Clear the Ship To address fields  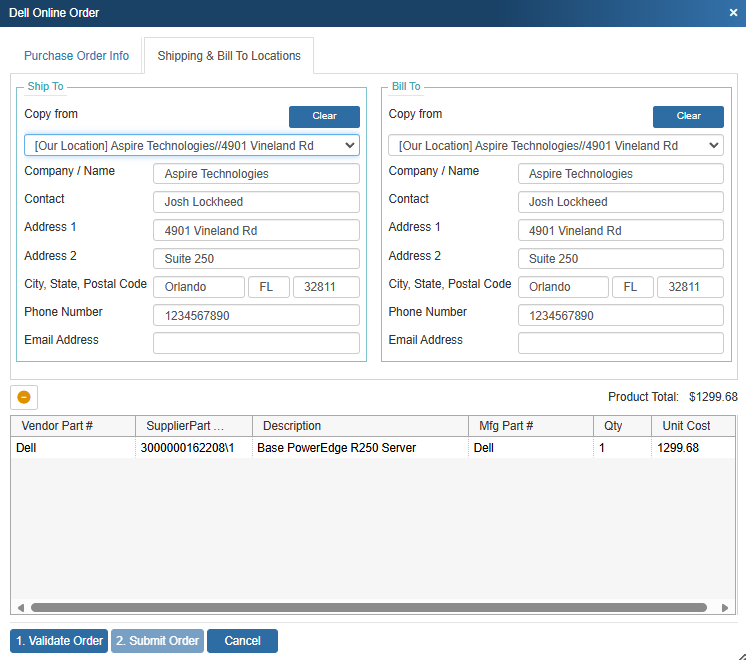324,116
